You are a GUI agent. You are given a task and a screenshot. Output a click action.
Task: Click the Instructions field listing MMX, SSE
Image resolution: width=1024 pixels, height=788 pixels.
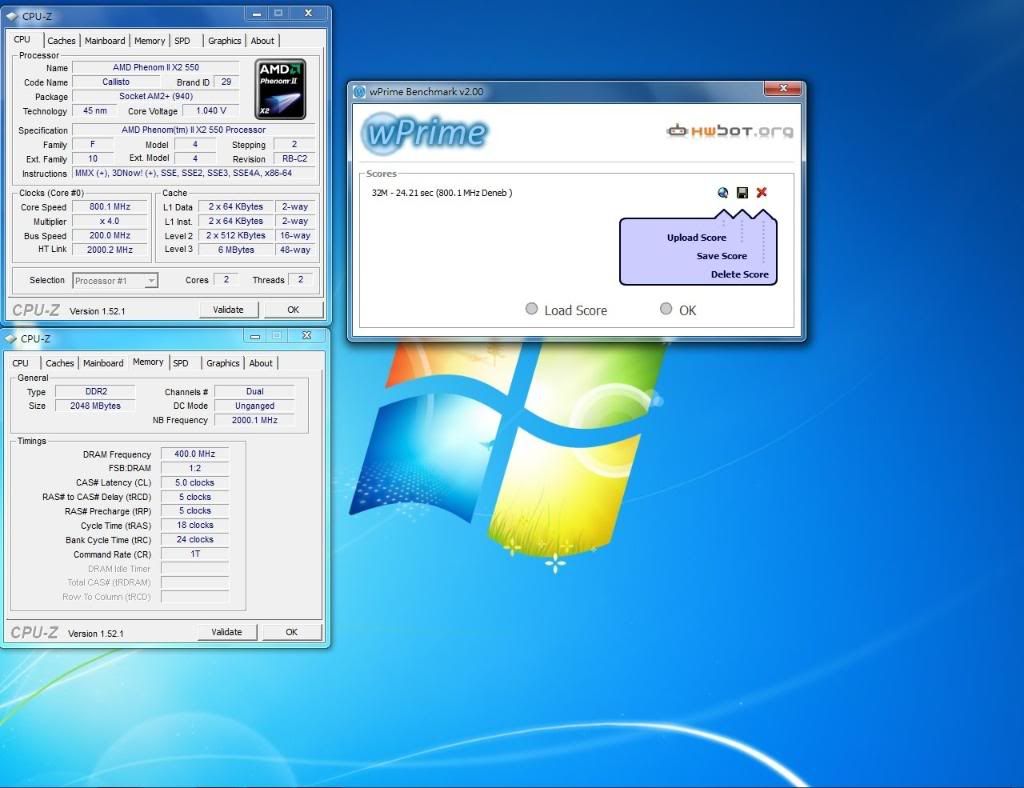(194, 174)
